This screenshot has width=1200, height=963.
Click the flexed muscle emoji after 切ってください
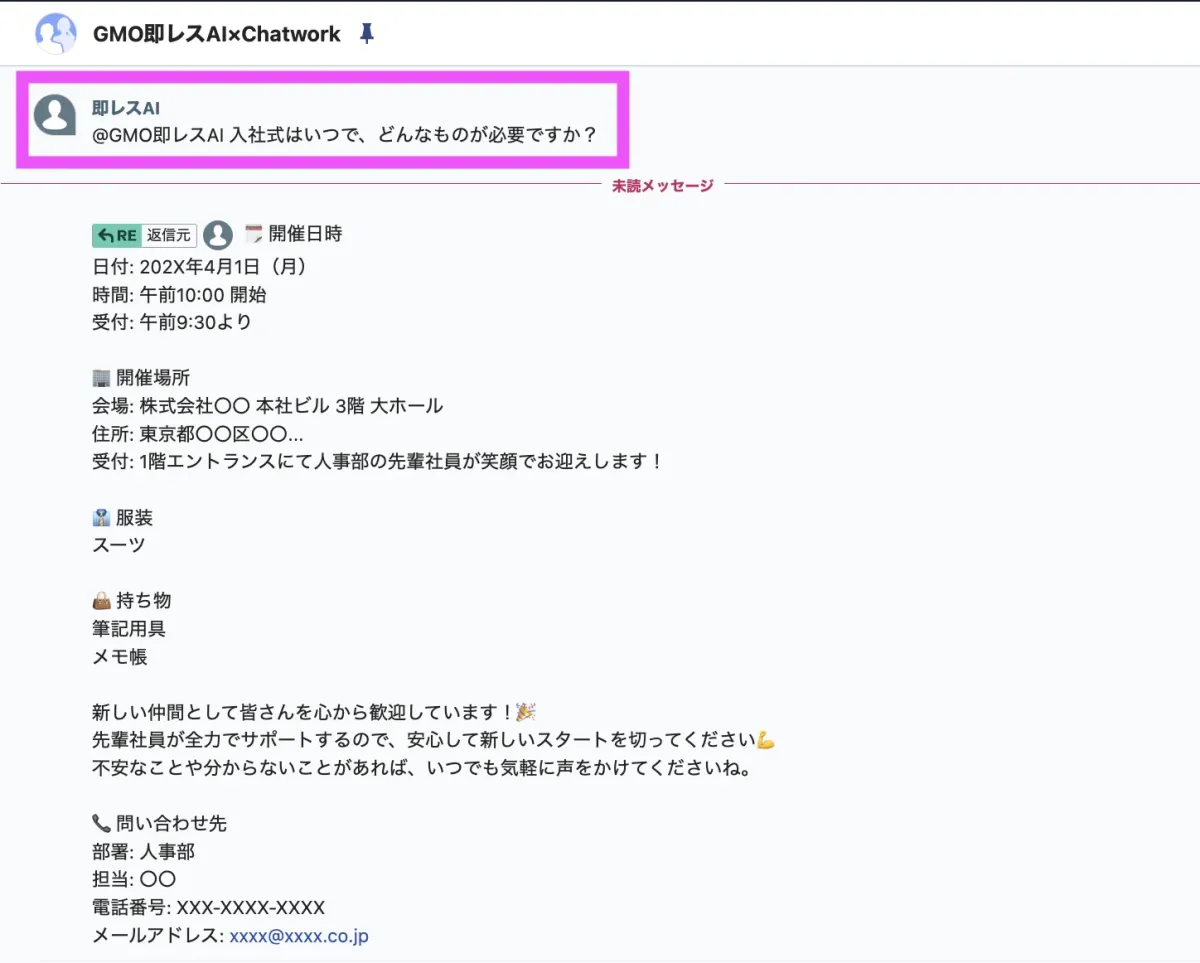click(765, 741)
